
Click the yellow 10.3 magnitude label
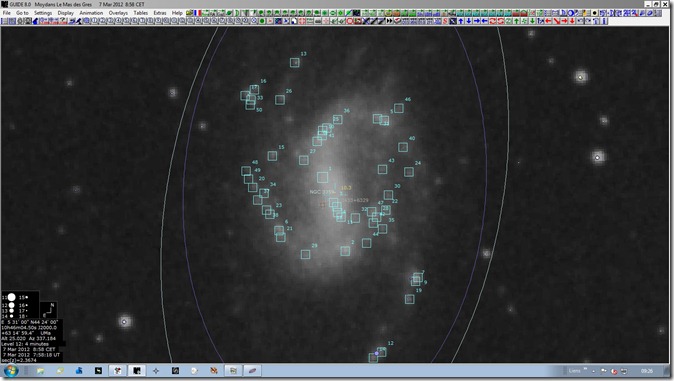pyautogui.click(x=346, y=188)
